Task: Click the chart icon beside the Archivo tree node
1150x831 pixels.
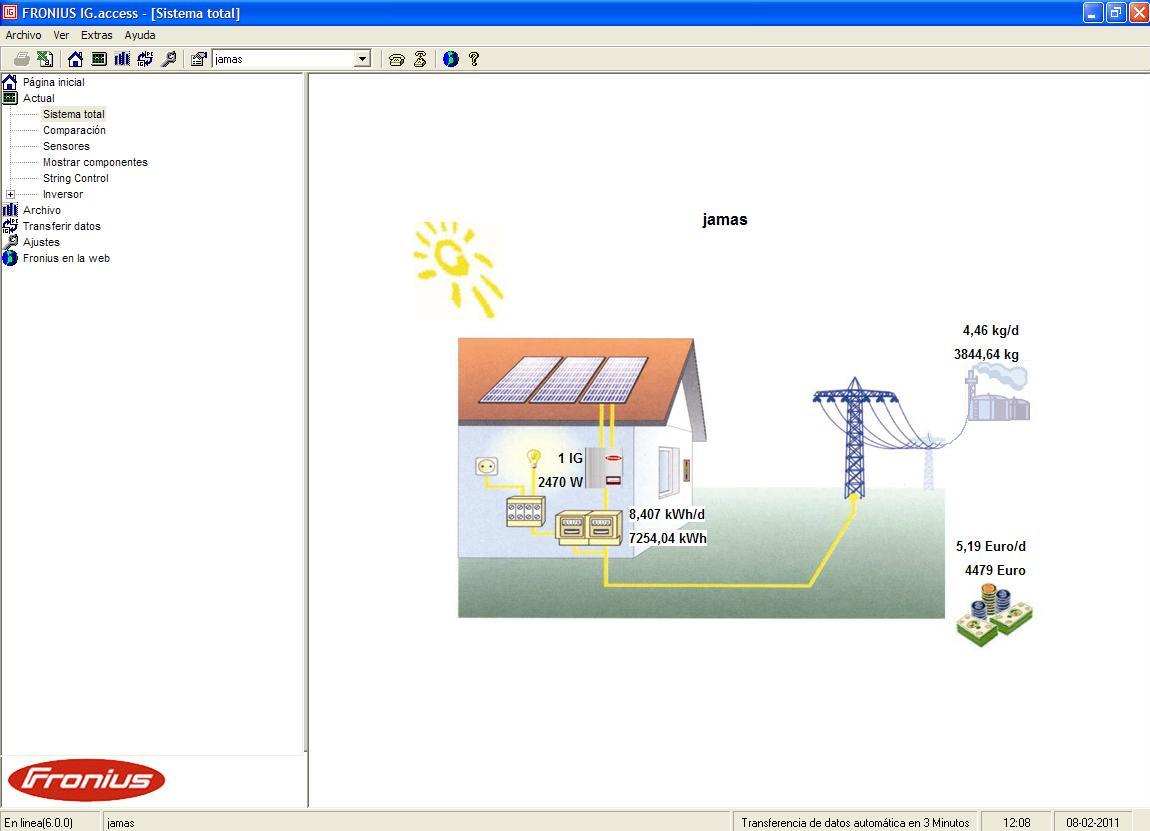Action: tap(10, 211)
